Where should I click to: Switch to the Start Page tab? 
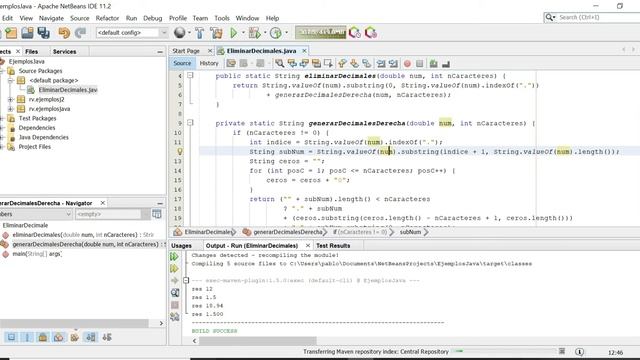[x=186, y=51]
